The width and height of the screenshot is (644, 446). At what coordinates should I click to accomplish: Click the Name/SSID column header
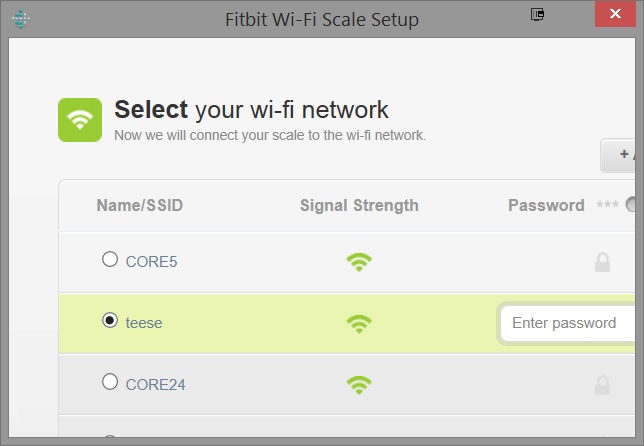pyautogui.click(x=140, y=206)
